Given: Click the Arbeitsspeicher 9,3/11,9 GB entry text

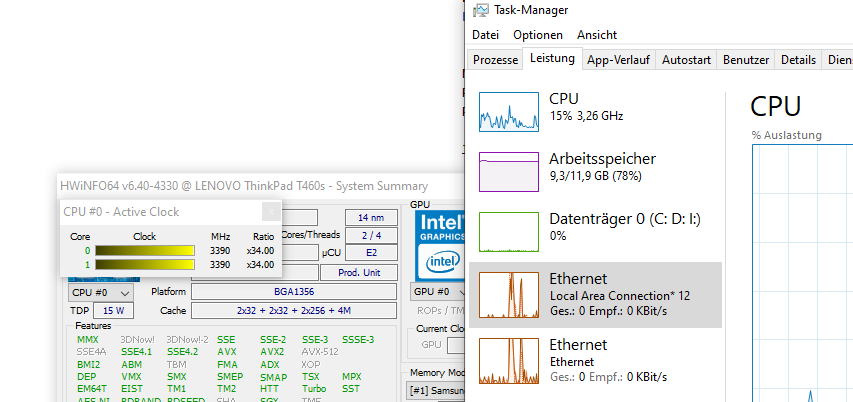Looking at the screenshot, I should (x=603, y=166).
